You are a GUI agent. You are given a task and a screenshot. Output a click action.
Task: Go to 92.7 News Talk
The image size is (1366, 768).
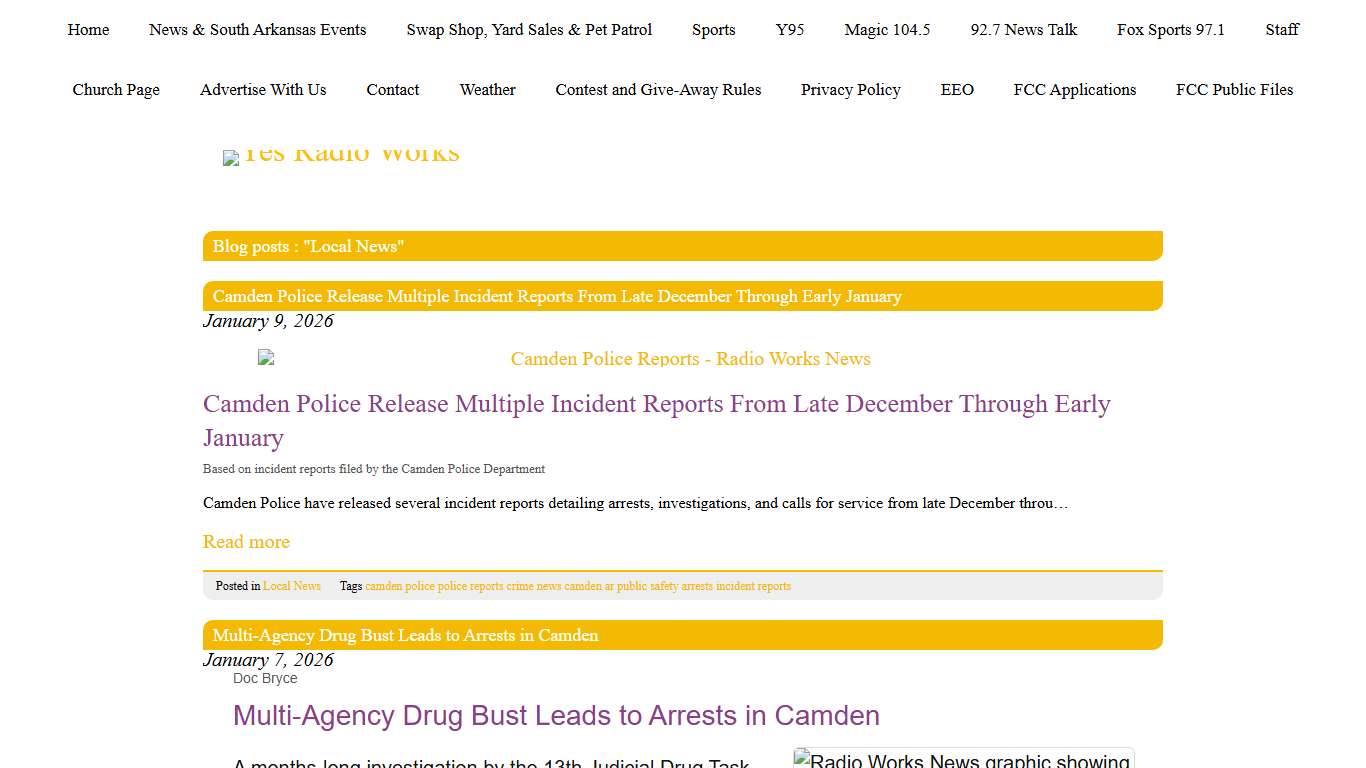click(x=1023, y=30)
